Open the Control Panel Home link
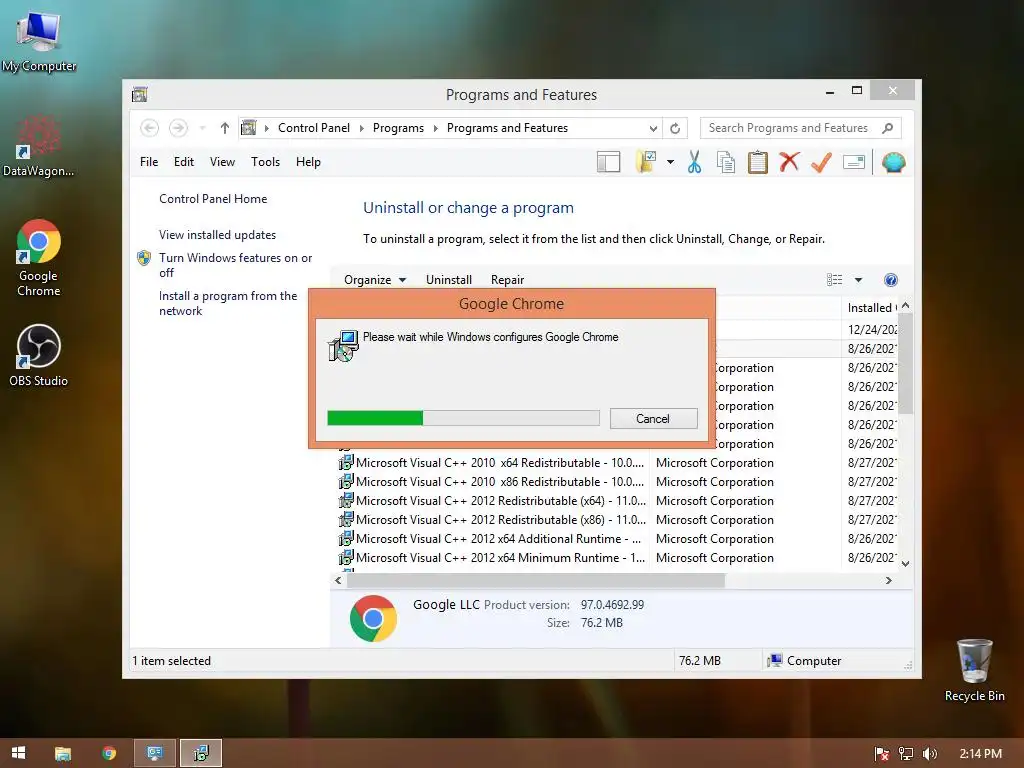 213,199
